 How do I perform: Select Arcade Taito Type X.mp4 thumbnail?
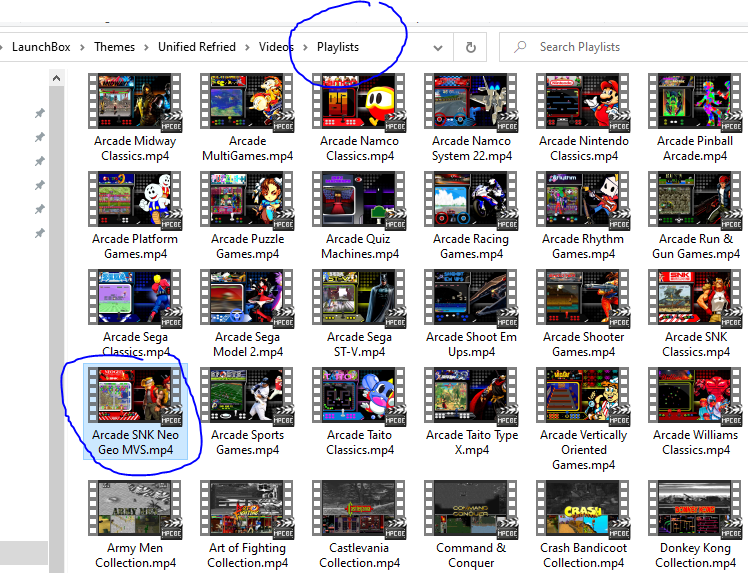click(x=471, y=395)
